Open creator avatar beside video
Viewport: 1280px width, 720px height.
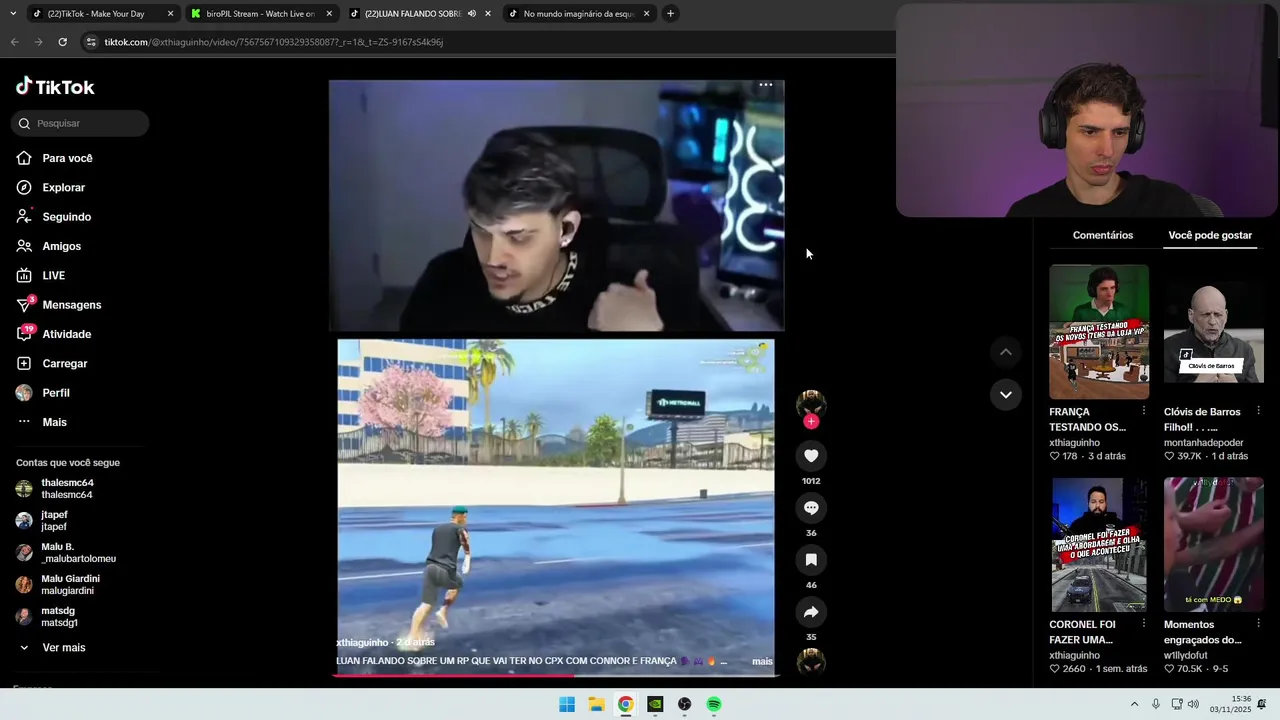pyautogui.click(x=811, y=403)
